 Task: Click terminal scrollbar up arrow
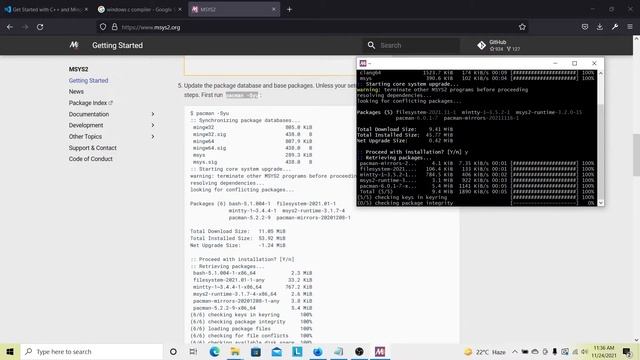600,73
